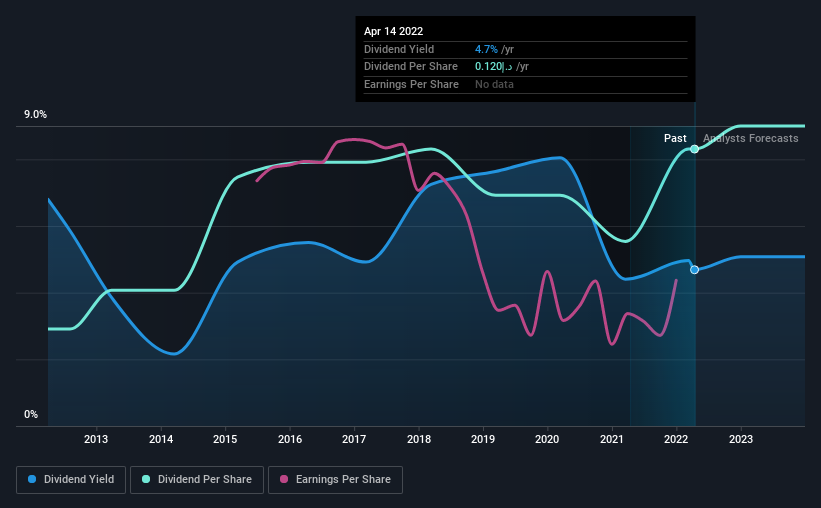Click the blue Dividend Yield legend dot

coord(32,479)
